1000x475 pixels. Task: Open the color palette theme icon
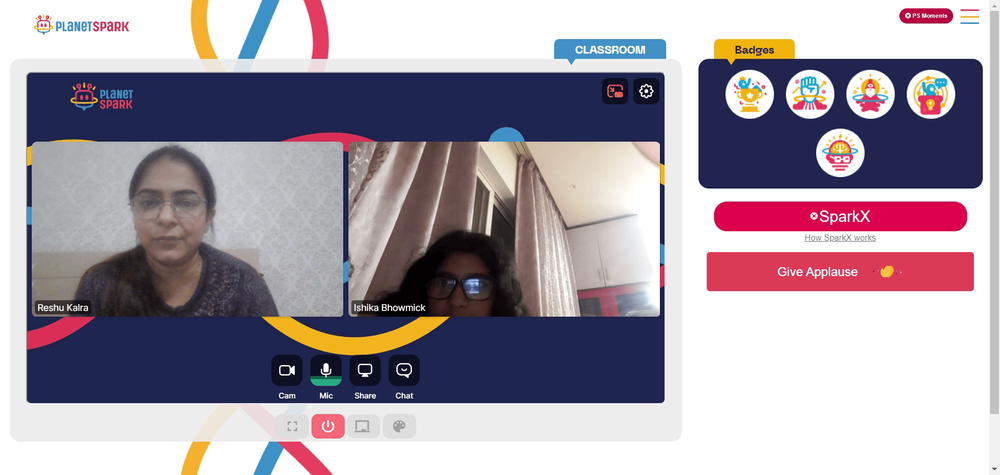[399, 426]
